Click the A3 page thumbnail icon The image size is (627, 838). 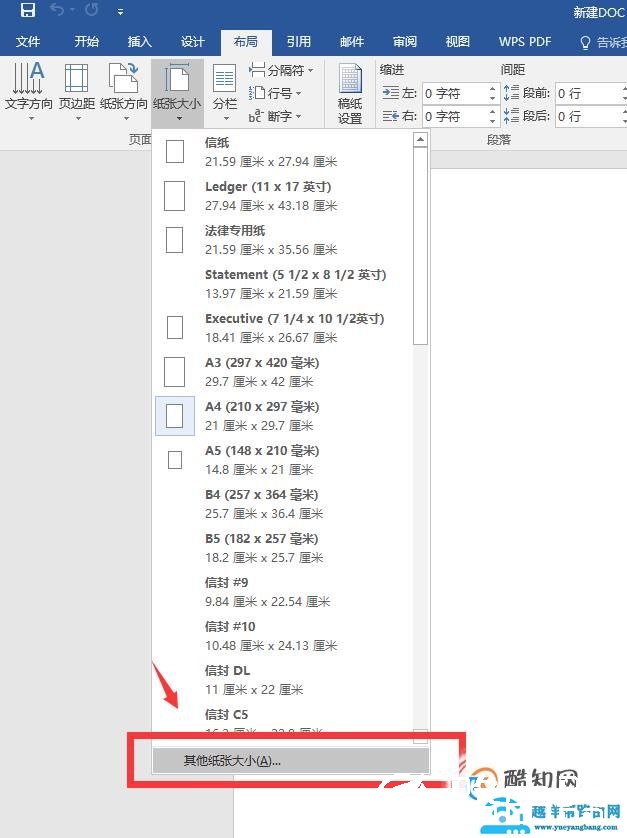point(174,371)
